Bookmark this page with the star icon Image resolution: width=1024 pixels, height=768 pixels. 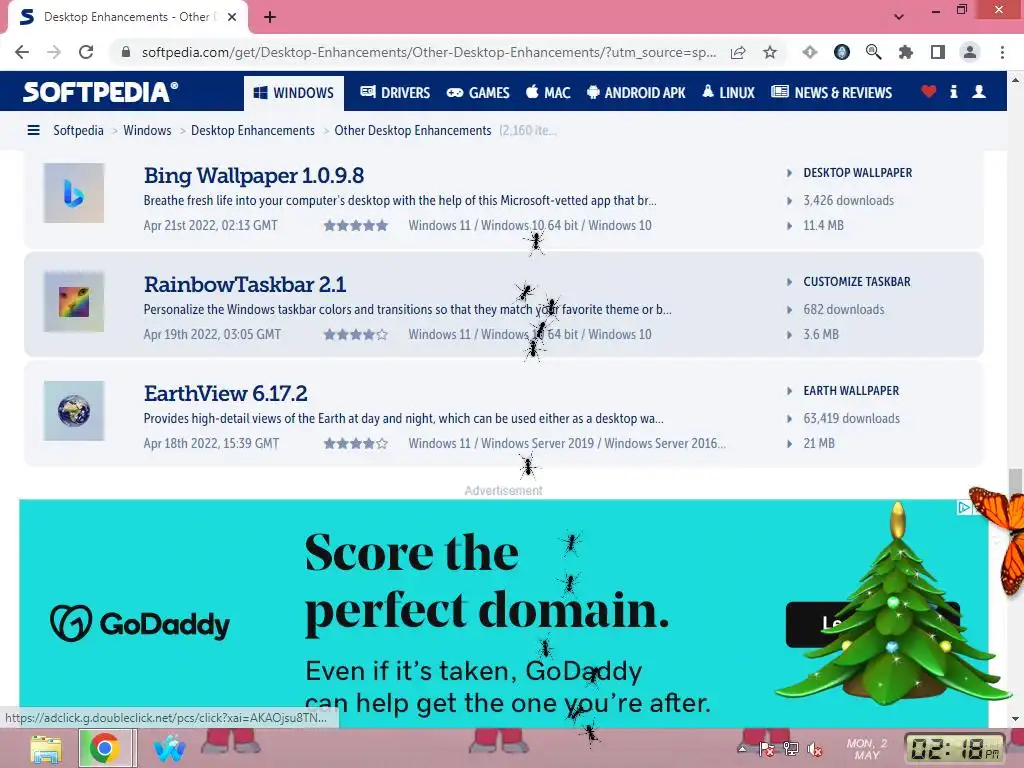click(770, 52)
